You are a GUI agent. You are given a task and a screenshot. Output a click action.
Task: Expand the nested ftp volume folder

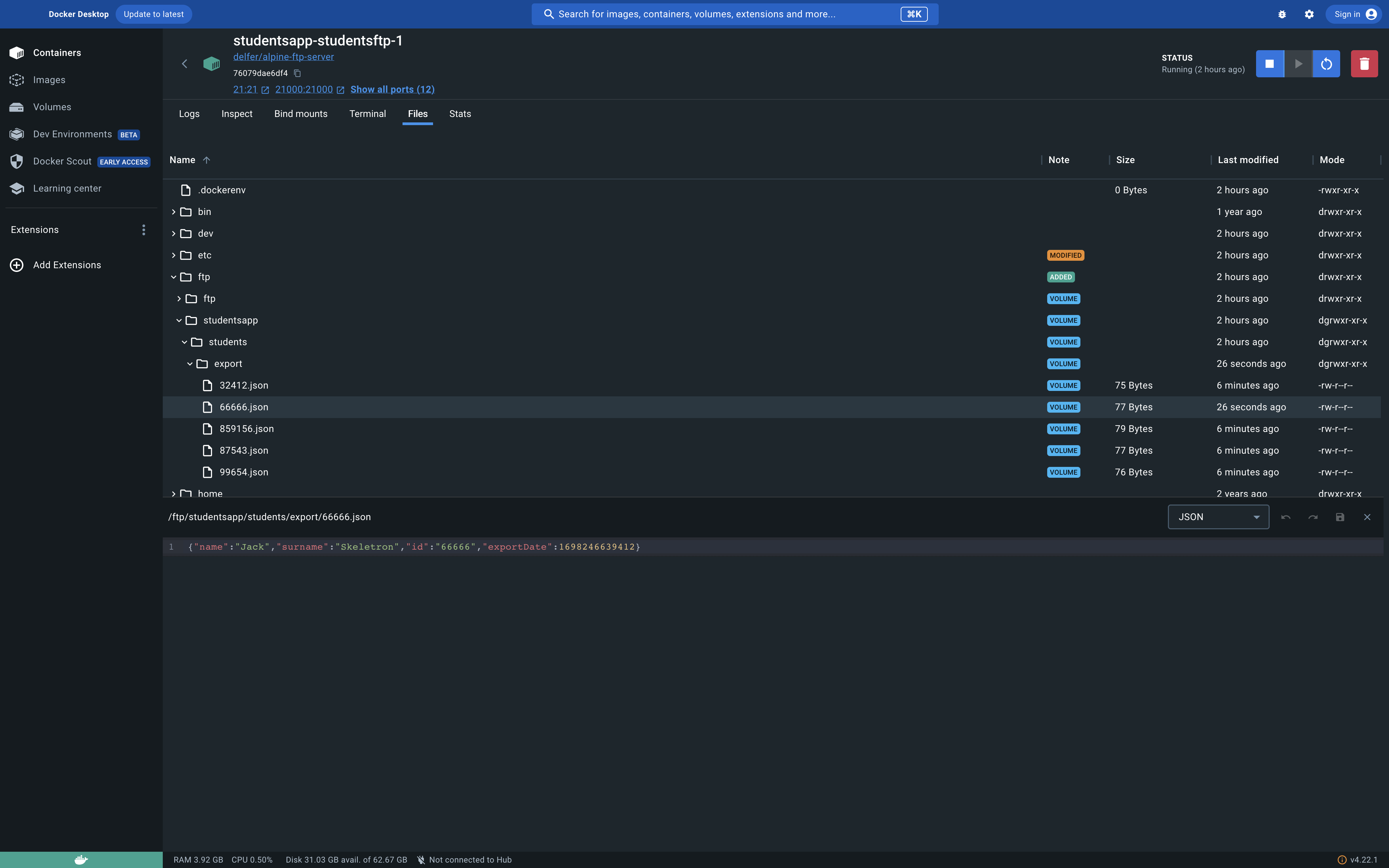click(x=179, y=298)
